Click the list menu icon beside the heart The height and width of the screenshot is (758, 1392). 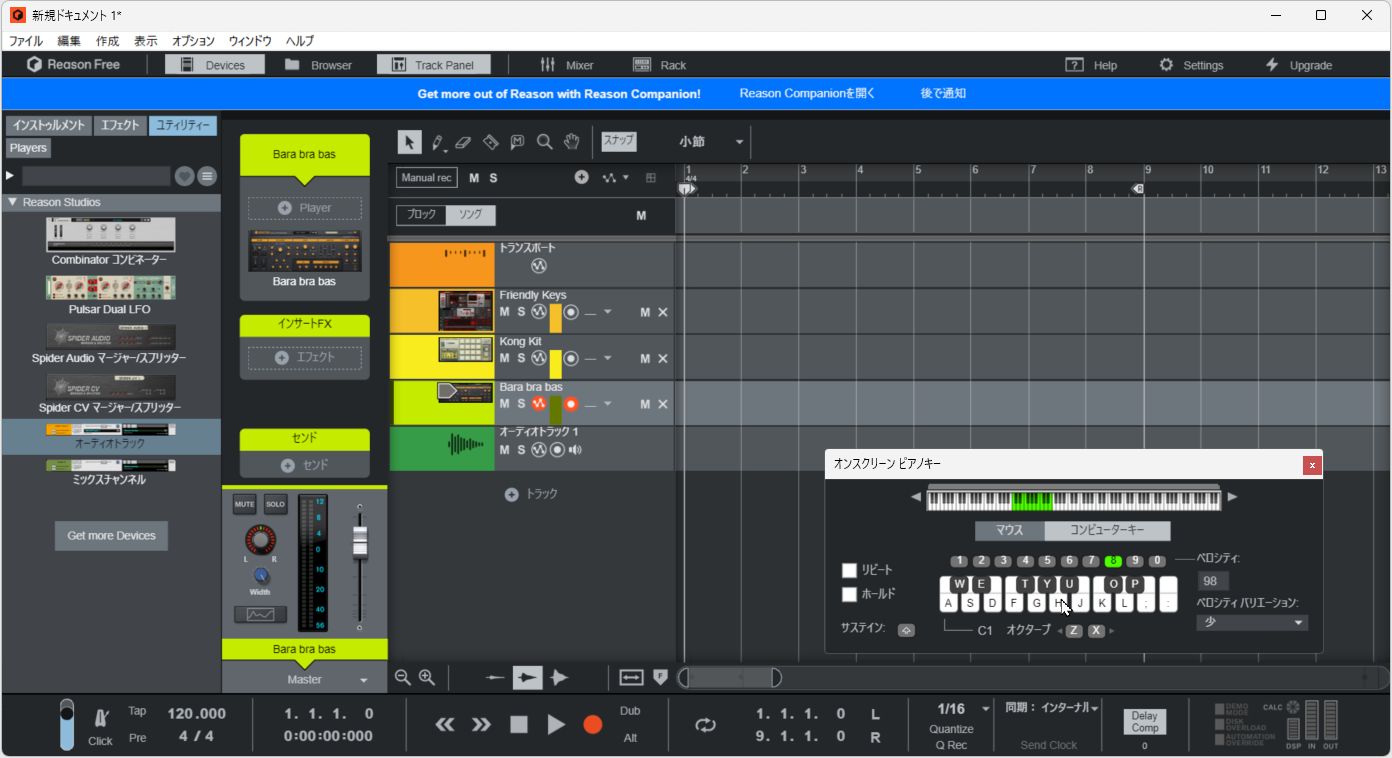pyautogui.click(x=207, y=176)
